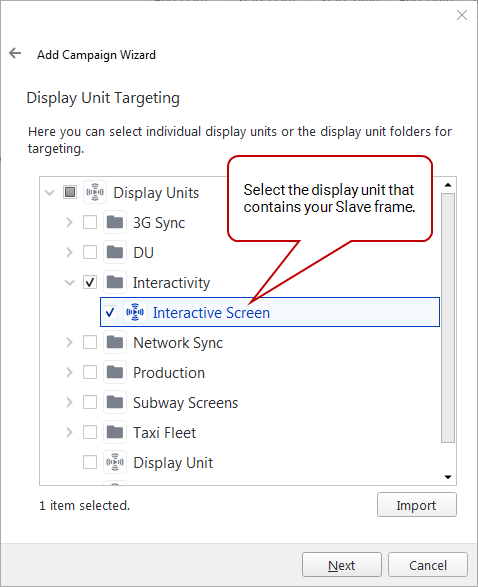This screenshot has height=587, width=478.
Task: Click the Display Unit broadcast icon
Action: tap(115, 462)
